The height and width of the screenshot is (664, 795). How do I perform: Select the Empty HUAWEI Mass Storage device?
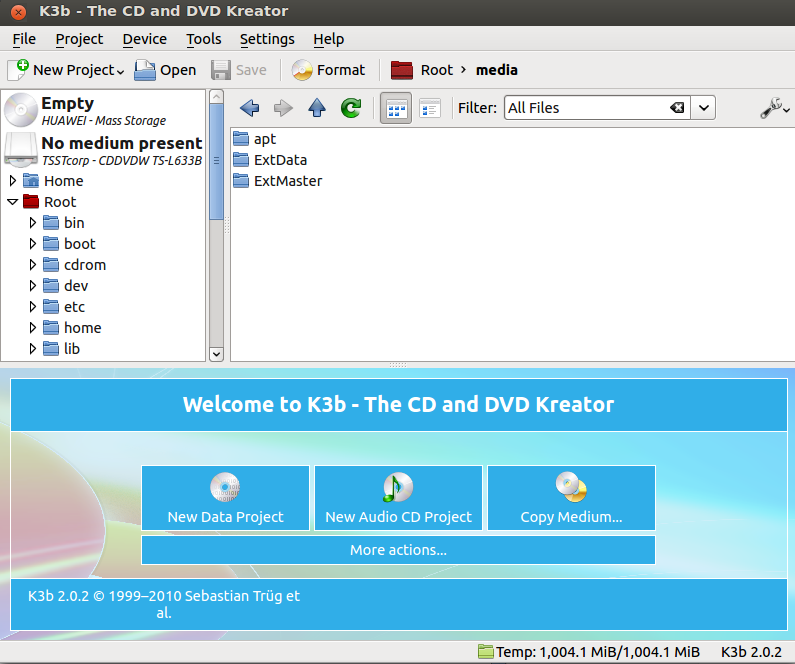coord(104,110)
